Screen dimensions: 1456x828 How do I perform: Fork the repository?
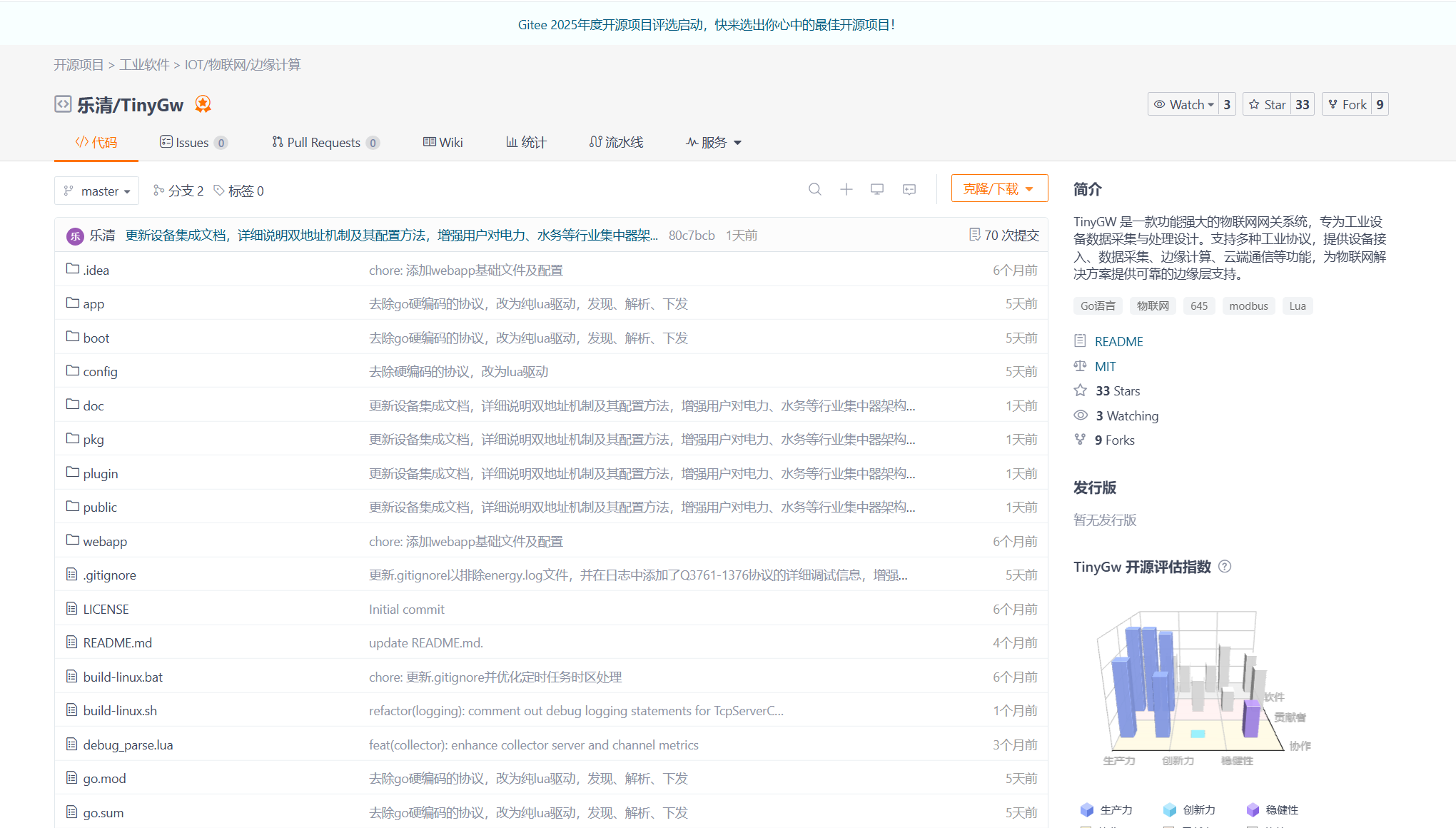point(1348,103)
